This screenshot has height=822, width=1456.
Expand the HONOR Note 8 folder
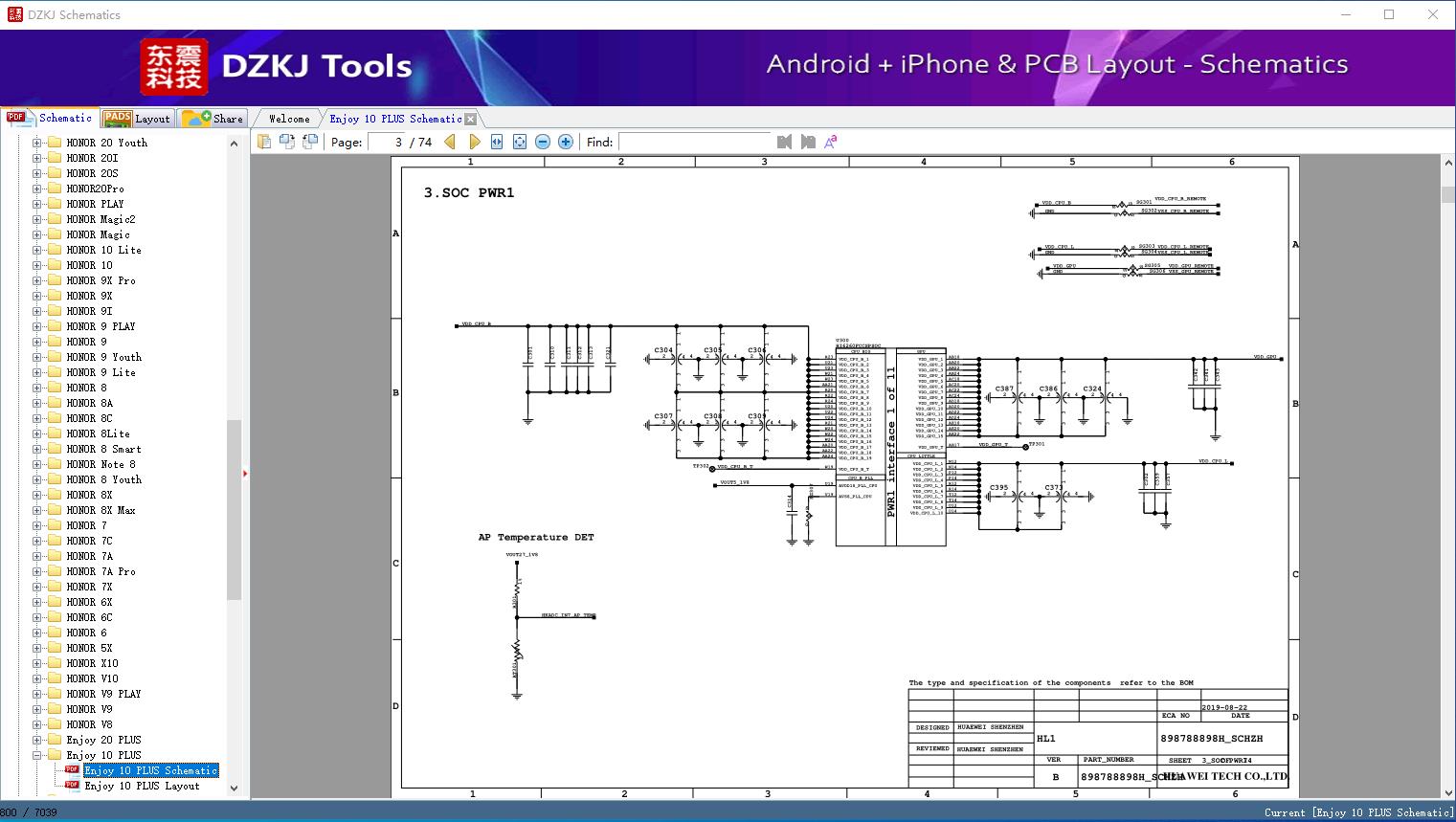(36, 464)
